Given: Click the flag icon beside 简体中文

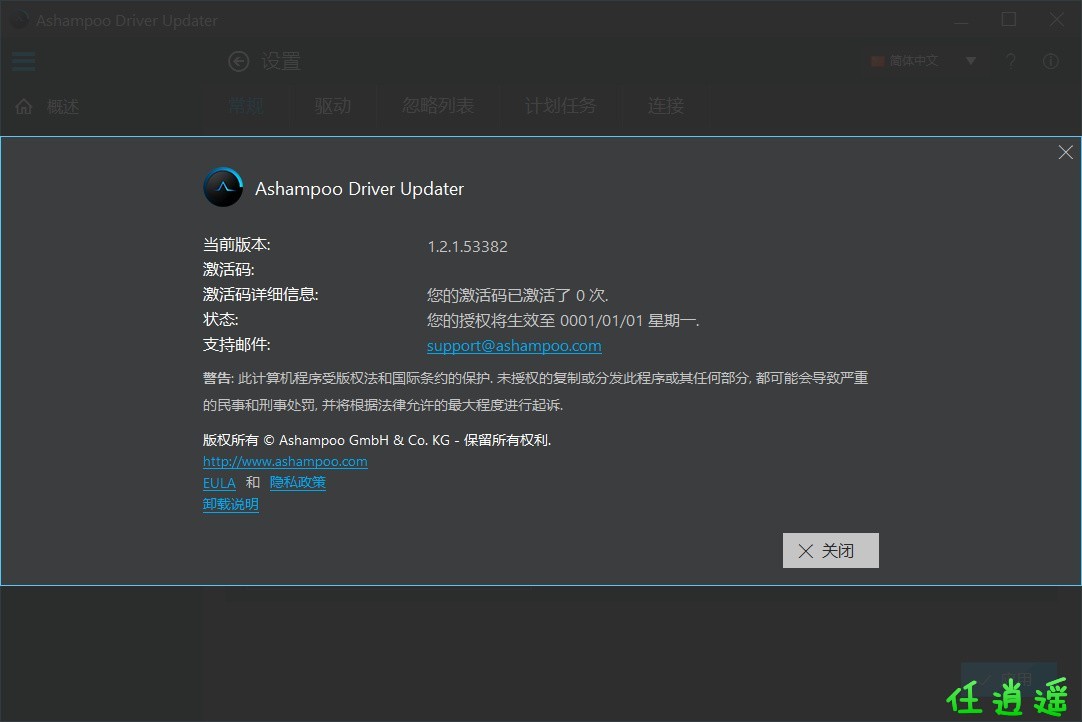Looking at the screenshot, I should [x=878, y=61].
